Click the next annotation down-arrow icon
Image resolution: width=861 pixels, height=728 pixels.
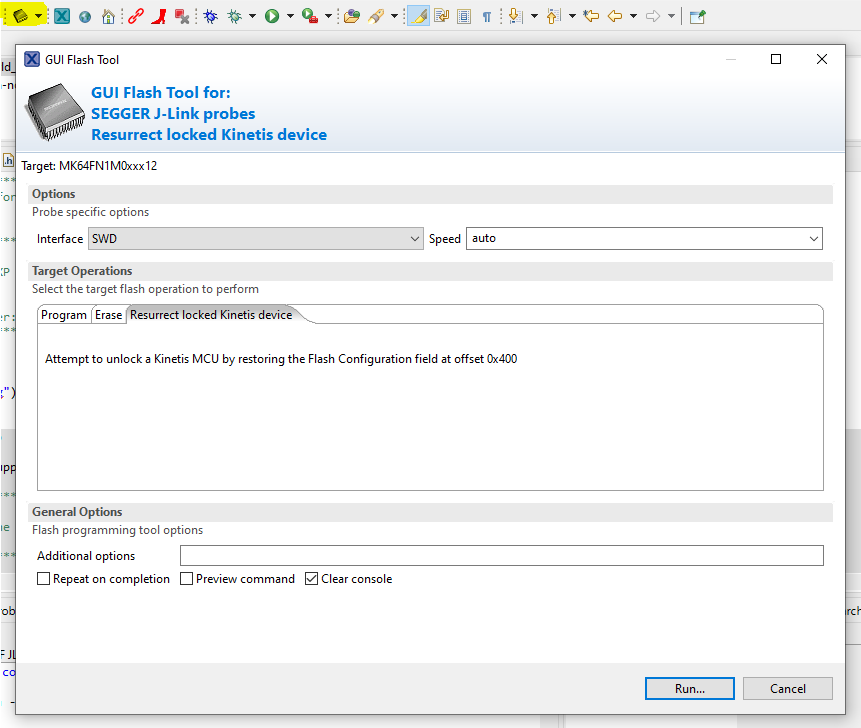point(515,16)
